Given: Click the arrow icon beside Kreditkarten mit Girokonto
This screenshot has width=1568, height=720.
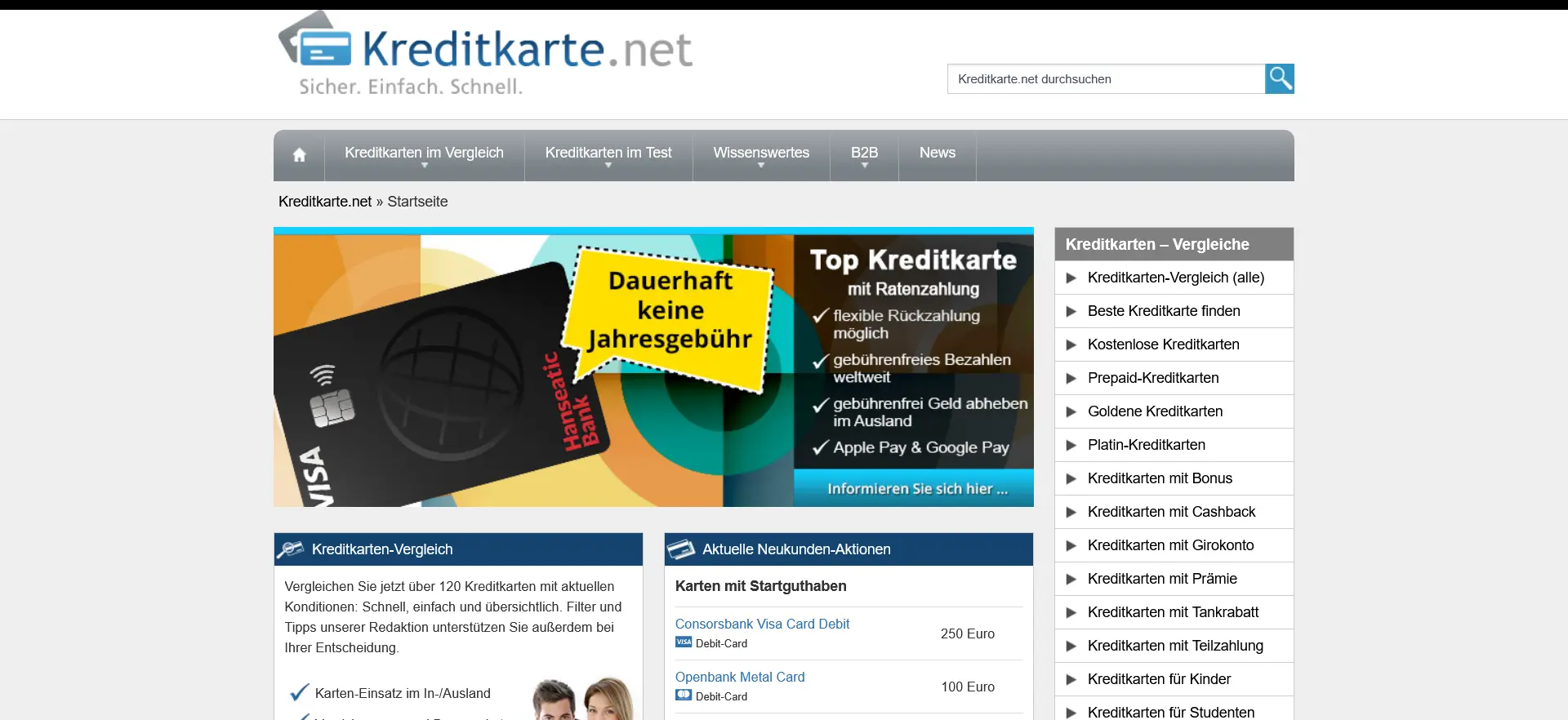Looking at the screenshot, I should 1071,545.
